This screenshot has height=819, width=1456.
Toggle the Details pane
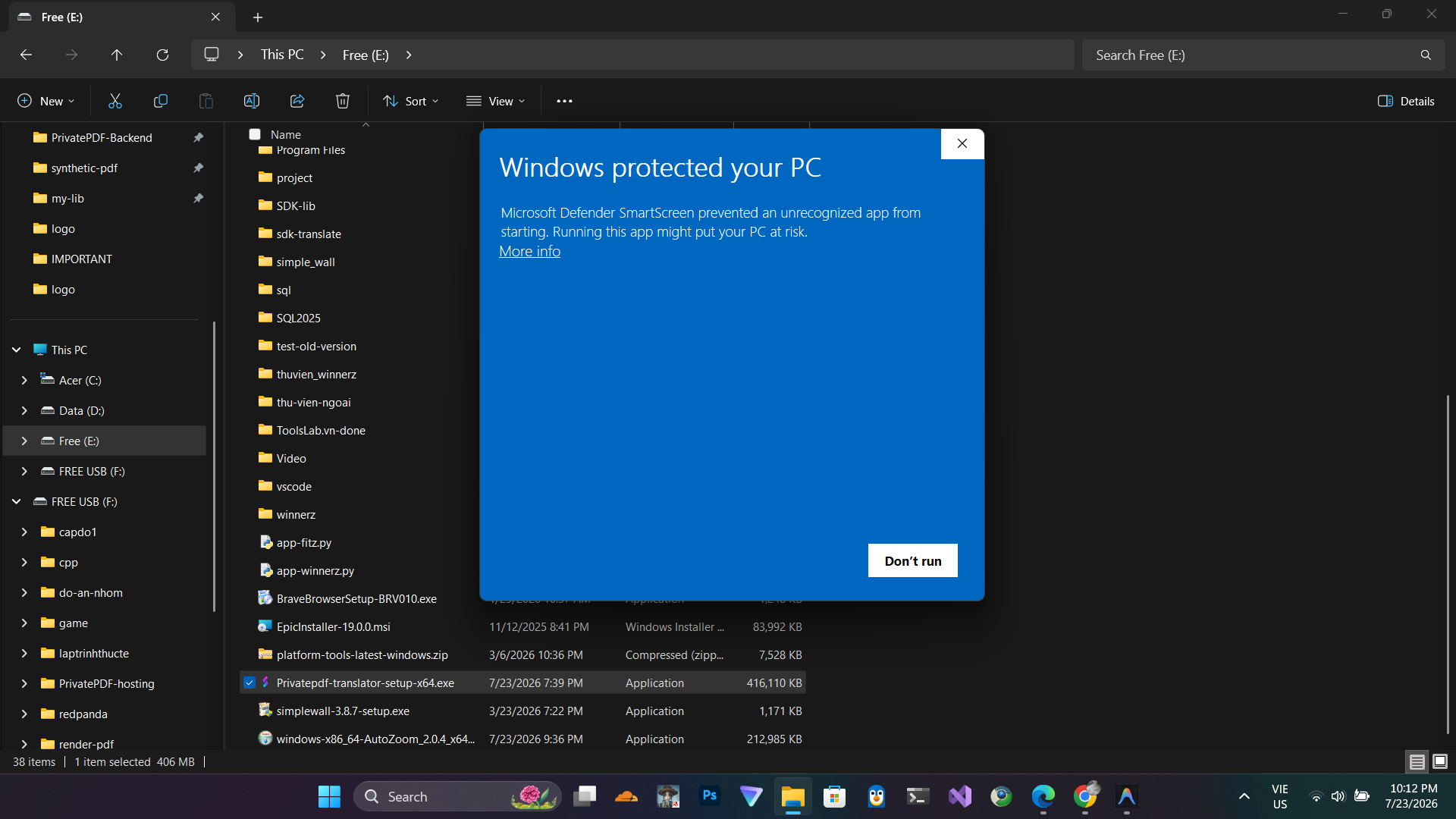tap(1406, 101)
